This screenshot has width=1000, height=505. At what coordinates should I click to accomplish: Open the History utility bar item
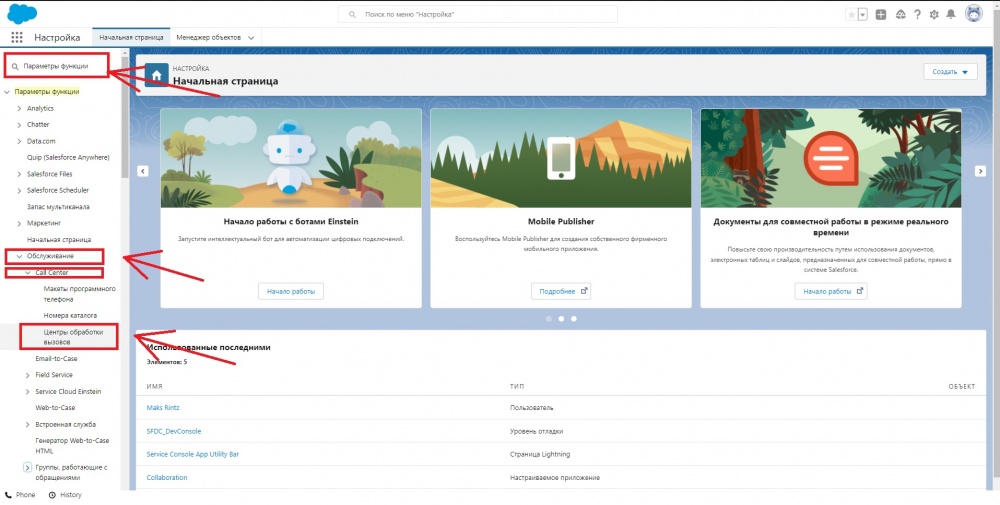pos(65,495)
